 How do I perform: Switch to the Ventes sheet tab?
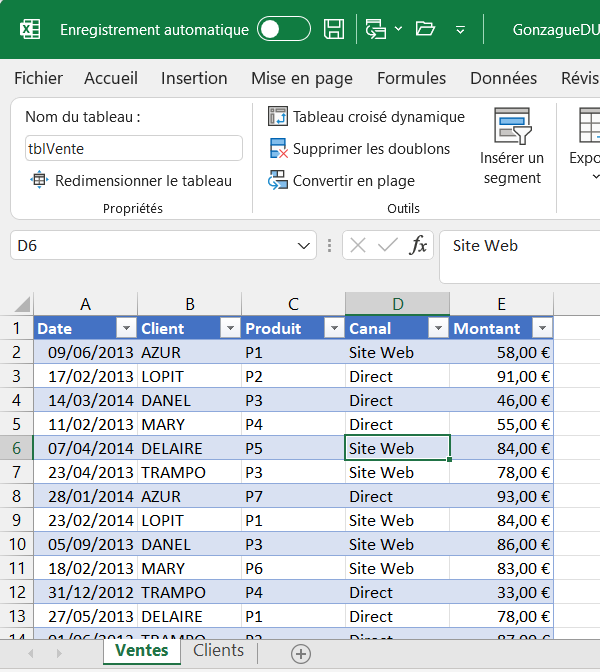[142, 651]
